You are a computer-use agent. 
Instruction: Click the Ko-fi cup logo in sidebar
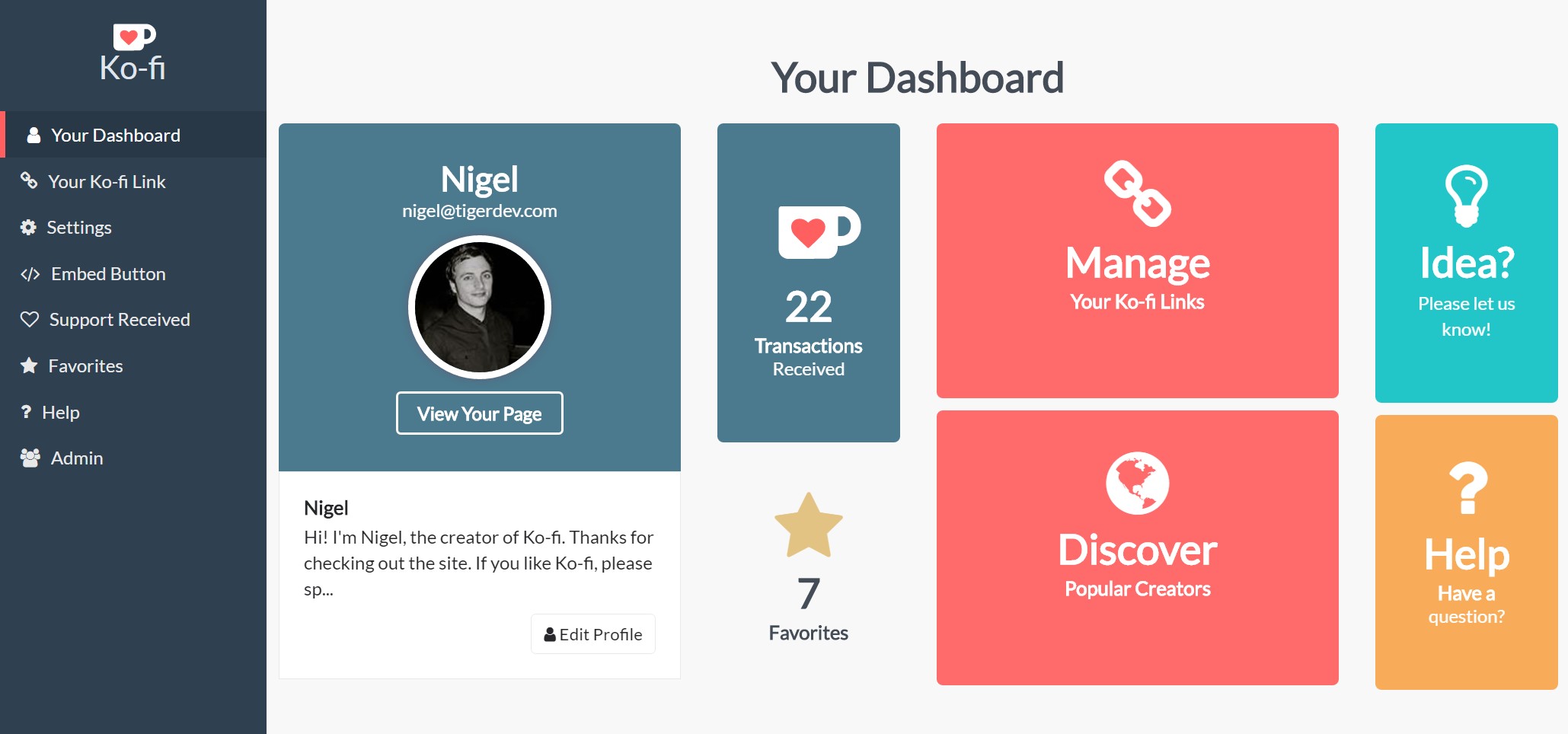pos(134,37)
